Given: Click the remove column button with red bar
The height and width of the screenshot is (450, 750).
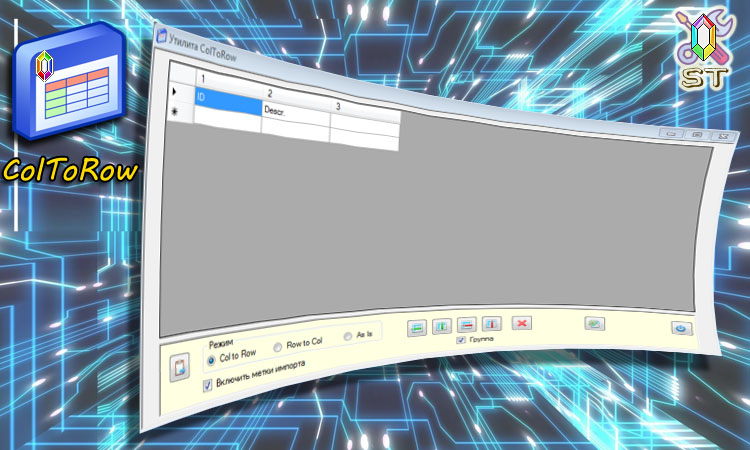Looking at the screenshot, I should pos(491,324).
